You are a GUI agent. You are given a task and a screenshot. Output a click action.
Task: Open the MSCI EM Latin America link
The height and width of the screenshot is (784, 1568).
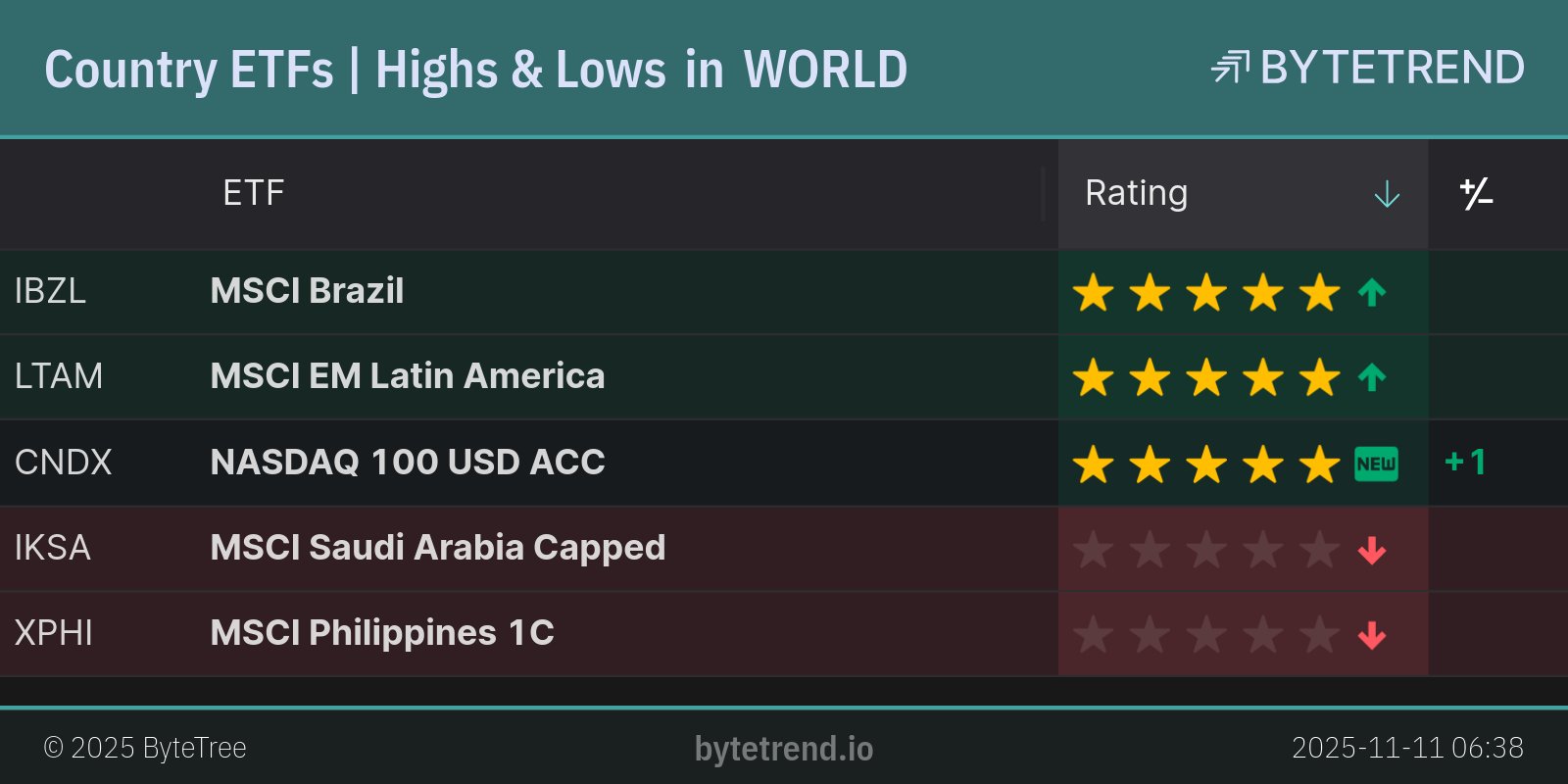click(x=408, y=376)
